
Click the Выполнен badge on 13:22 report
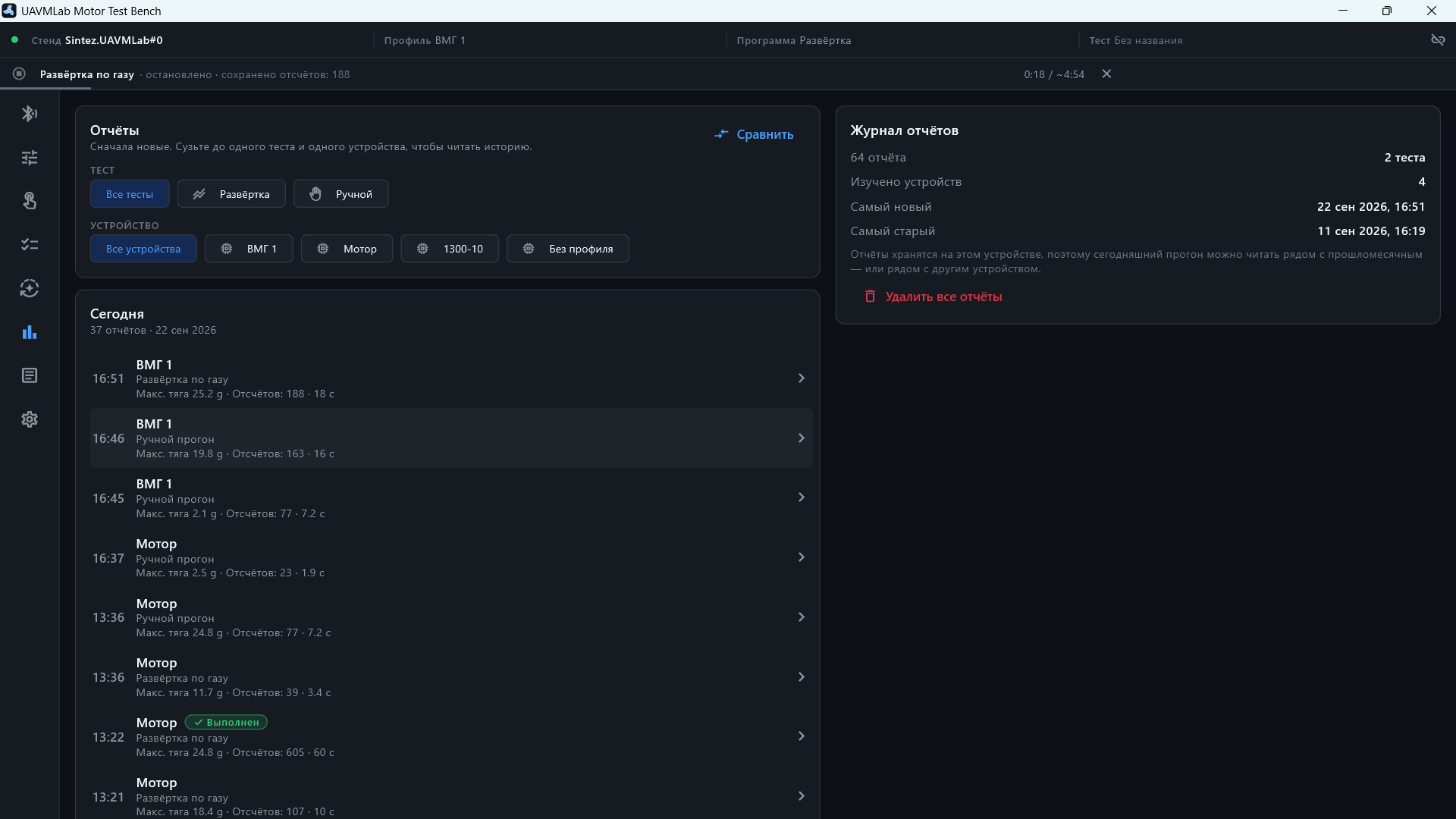click(x=226, y=723)
